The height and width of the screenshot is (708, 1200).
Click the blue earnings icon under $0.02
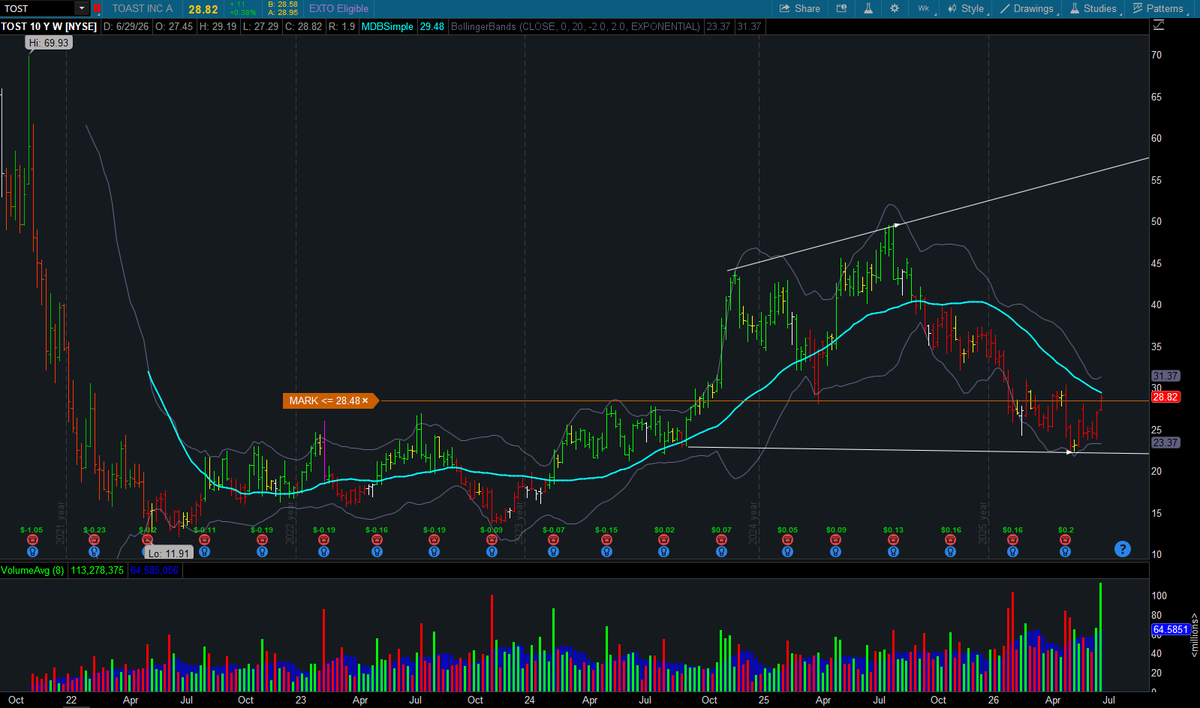pos(664,550)
